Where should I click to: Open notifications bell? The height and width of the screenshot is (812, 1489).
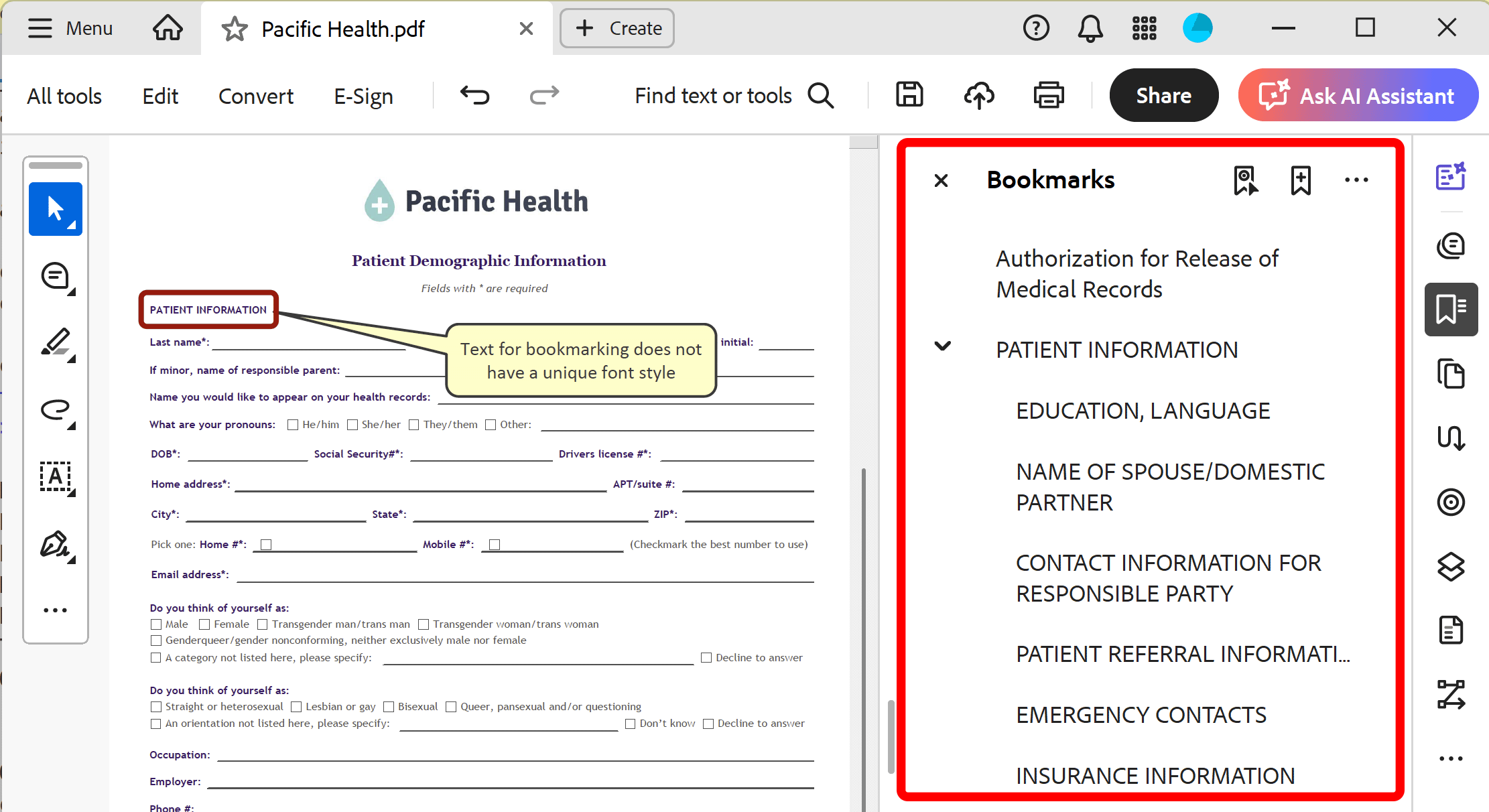click(x=1090, y=28)
